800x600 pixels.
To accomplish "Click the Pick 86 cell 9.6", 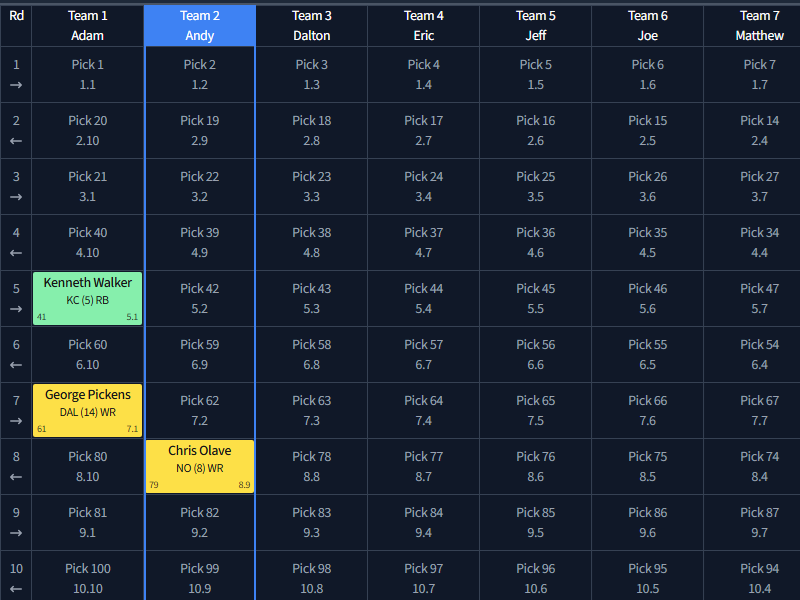I will [x=647, y=522].
